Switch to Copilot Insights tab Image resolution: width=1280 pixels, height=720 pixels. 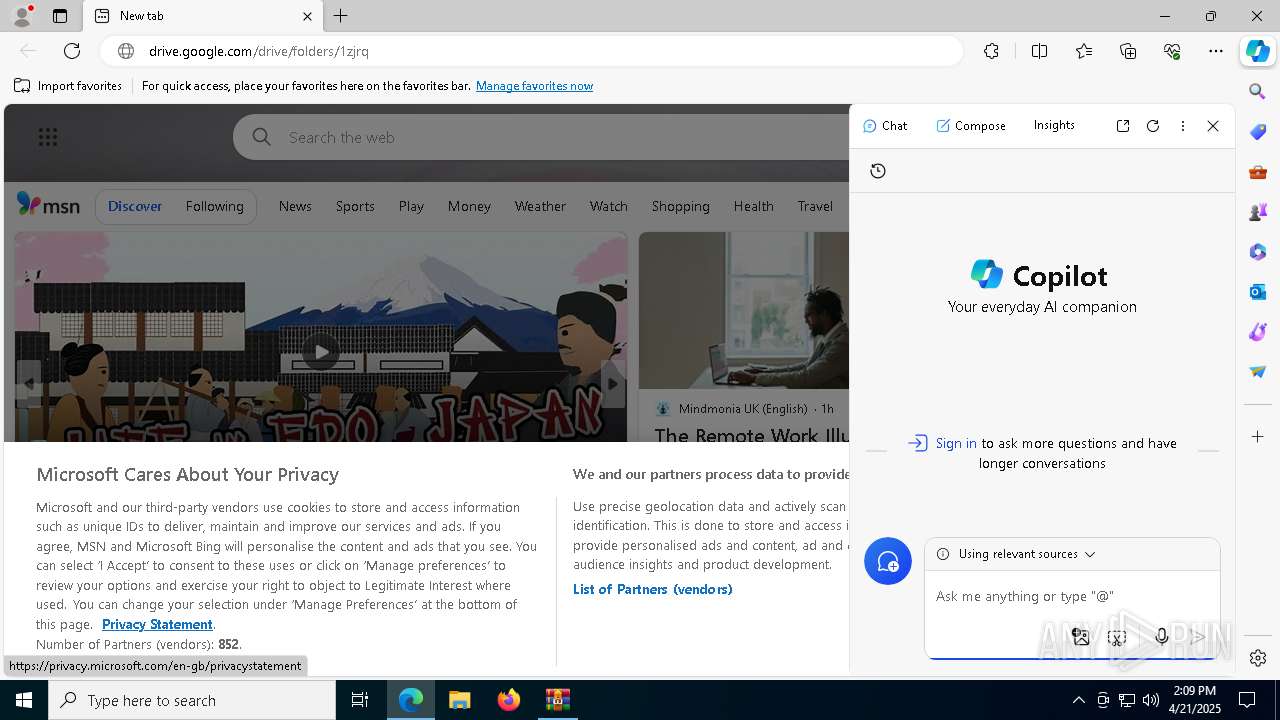[1054, 126]
